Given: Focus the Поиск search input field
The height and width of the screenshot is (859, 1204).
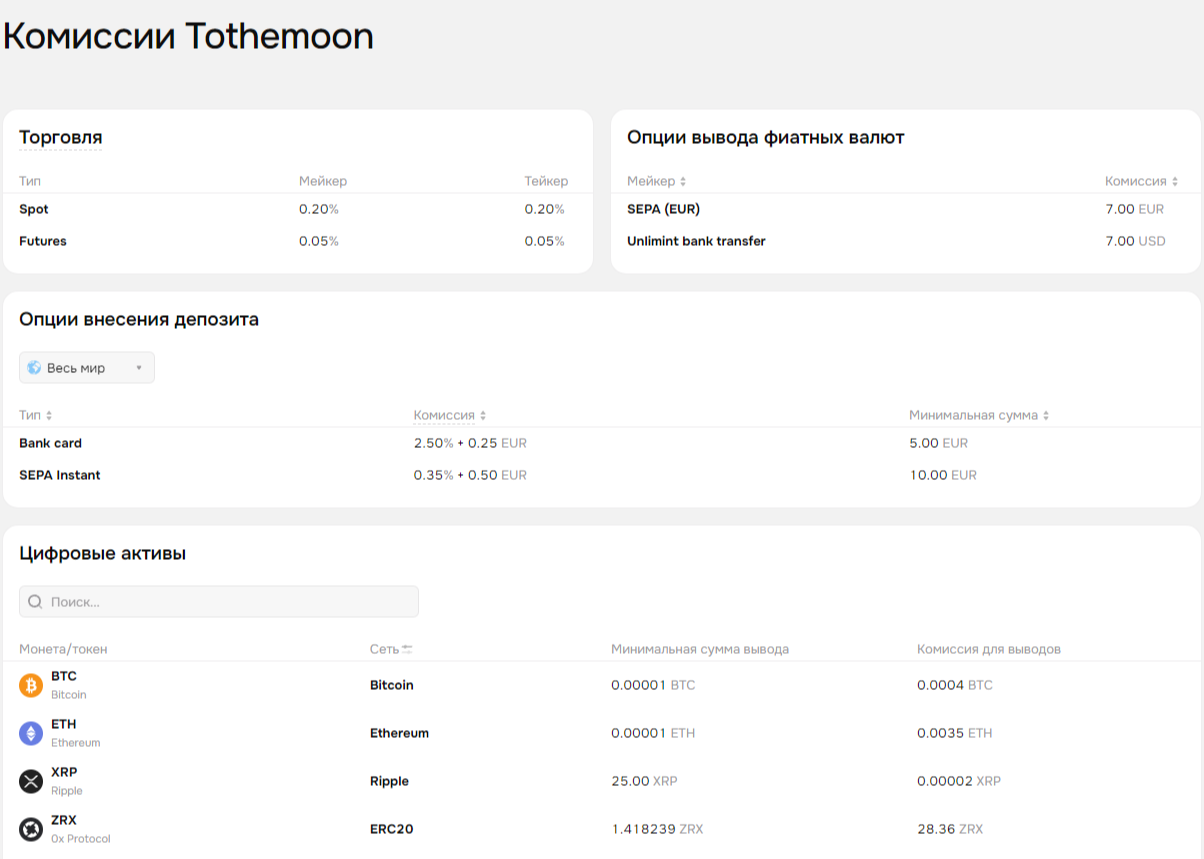Looking at the screenshot, I should point(230,601).
